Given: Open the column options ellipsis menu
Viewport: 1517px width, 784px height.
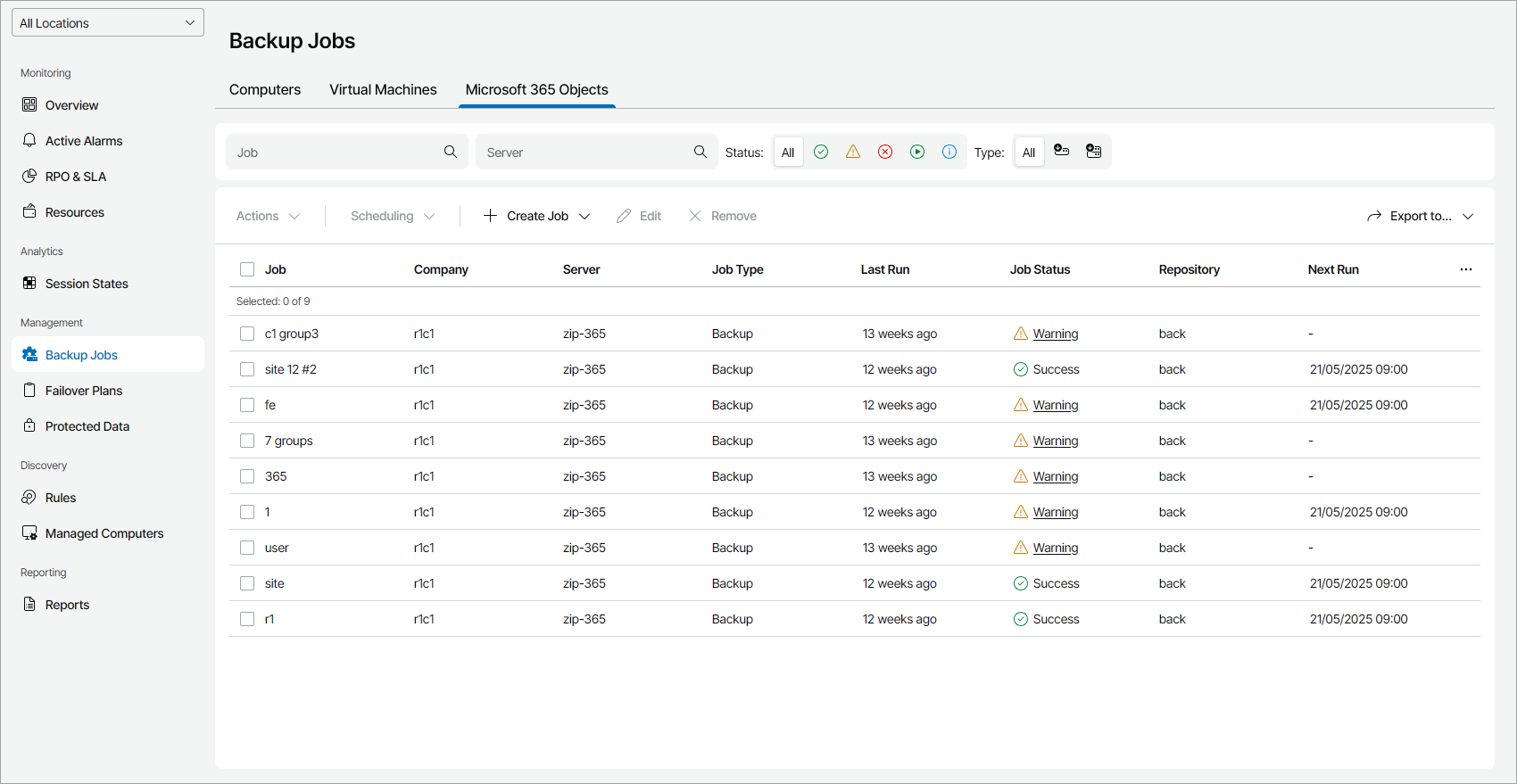Looking at the screenshot, I should [1465, 269].
